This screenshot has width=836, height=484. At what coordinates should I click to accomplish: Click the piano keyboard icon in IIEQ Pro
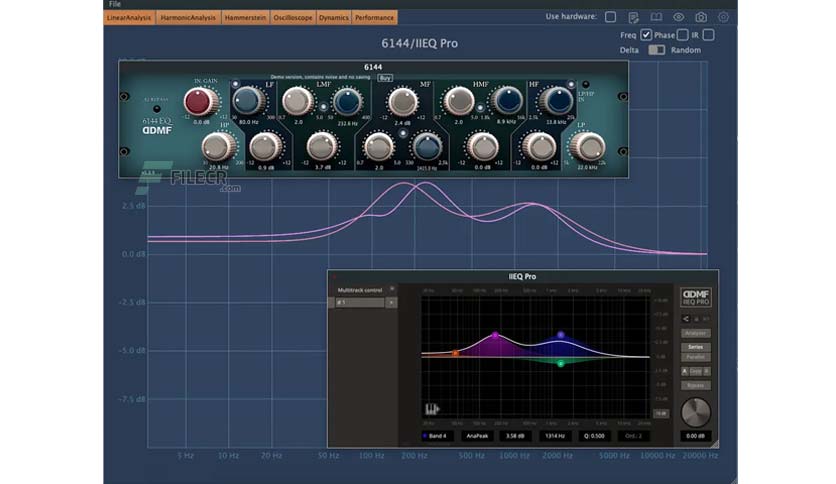click(x=431, y=409)
